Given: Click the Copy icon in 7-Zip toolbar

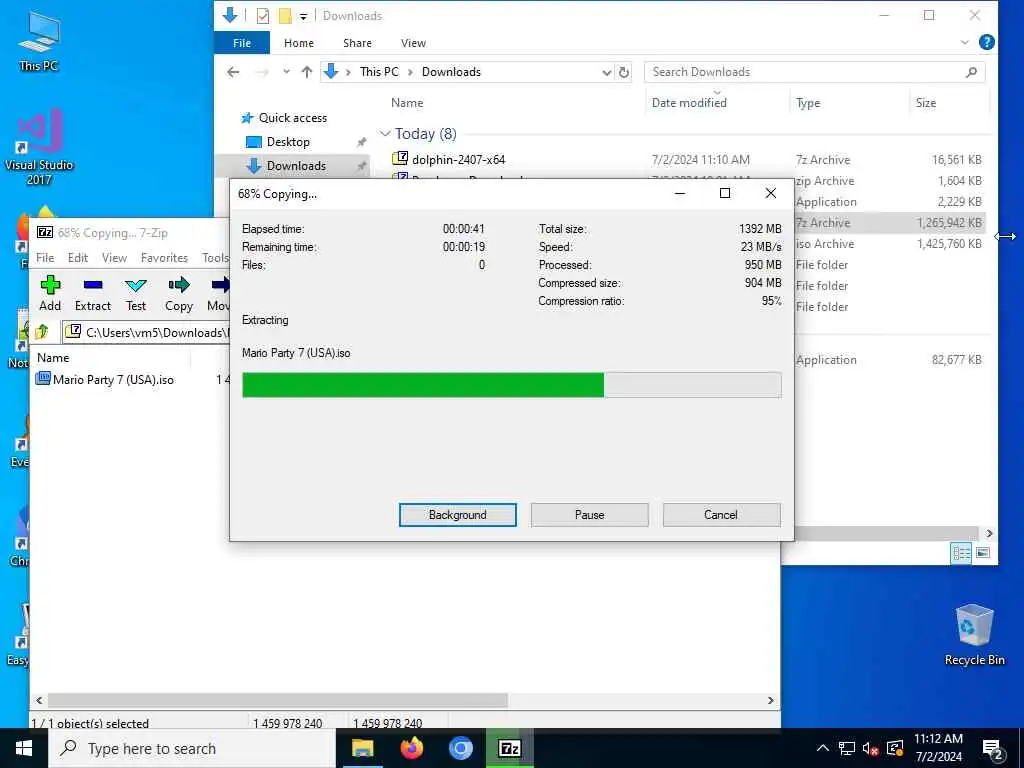Looking at the screenshot, I should click(x=178, y=285).
